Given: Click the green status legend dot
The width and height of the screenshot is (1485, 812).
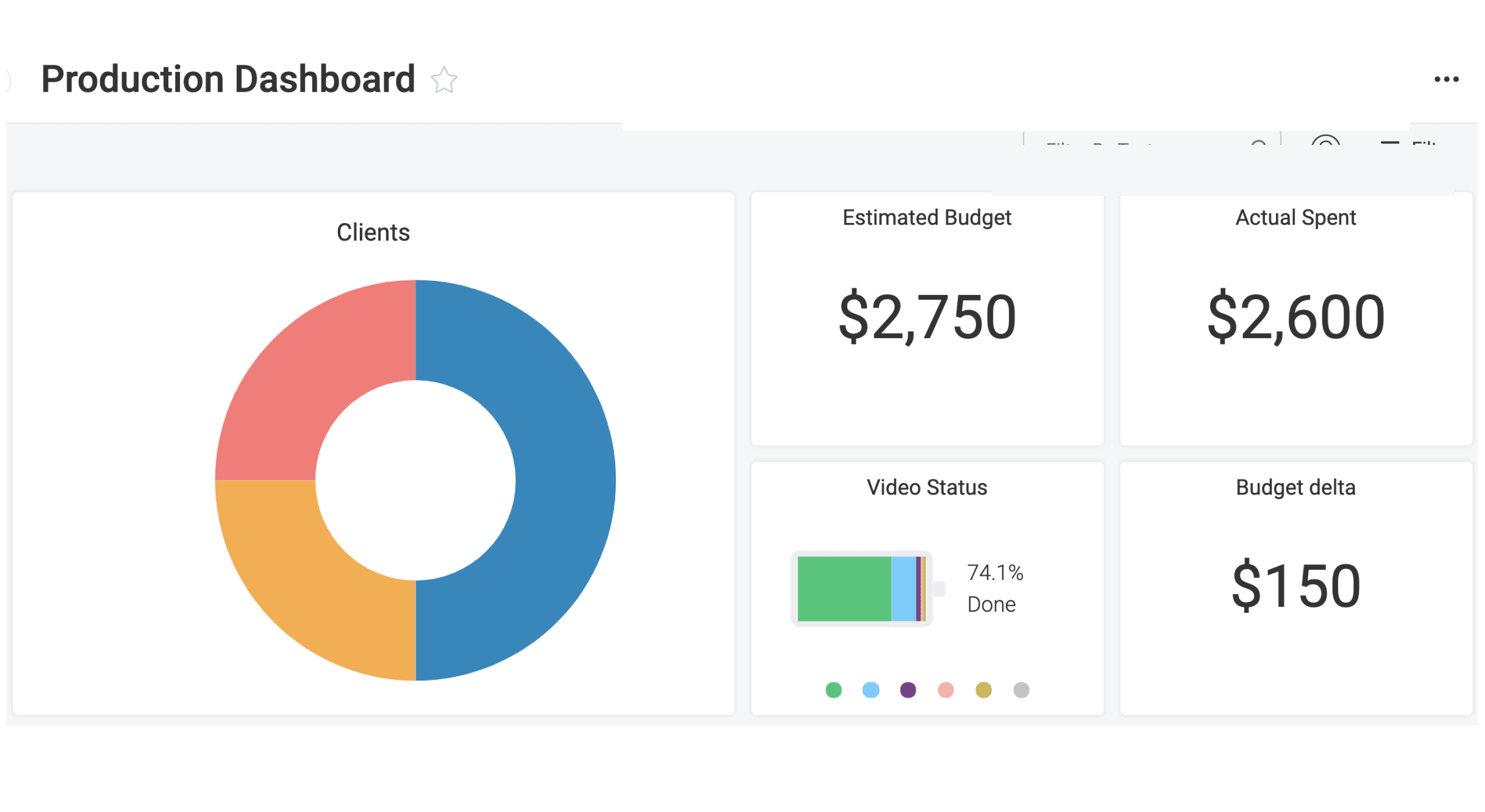Looking at the screenshot, I should click(834, 690).
